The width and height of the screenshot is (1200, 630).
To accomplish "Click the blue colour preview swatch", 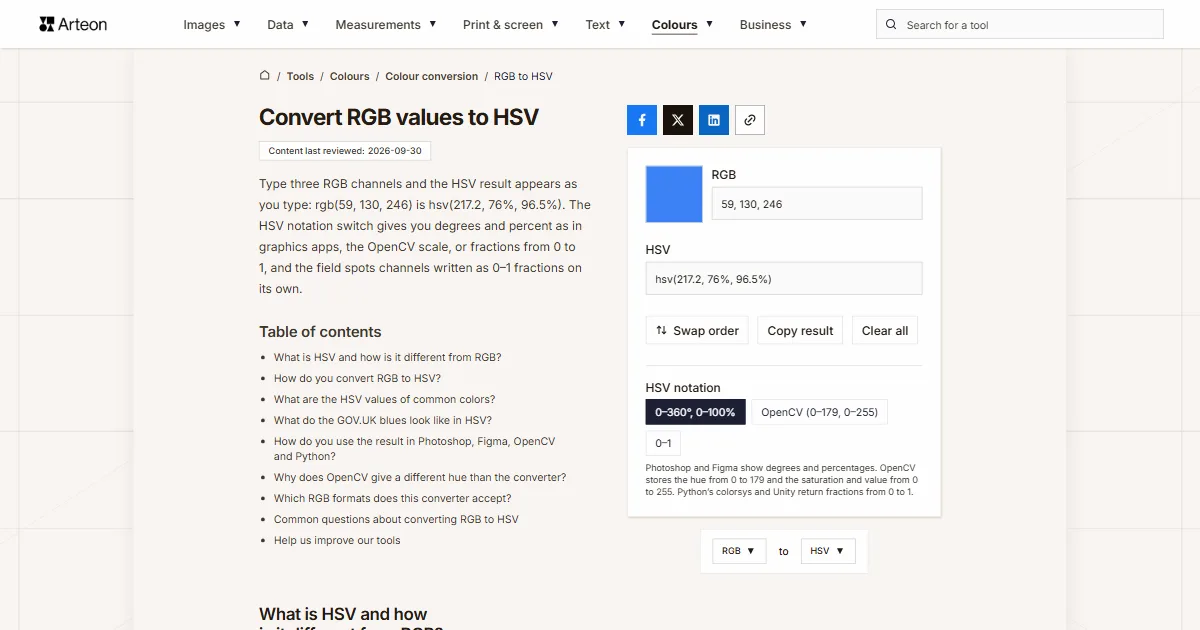I will coord(674,194).
